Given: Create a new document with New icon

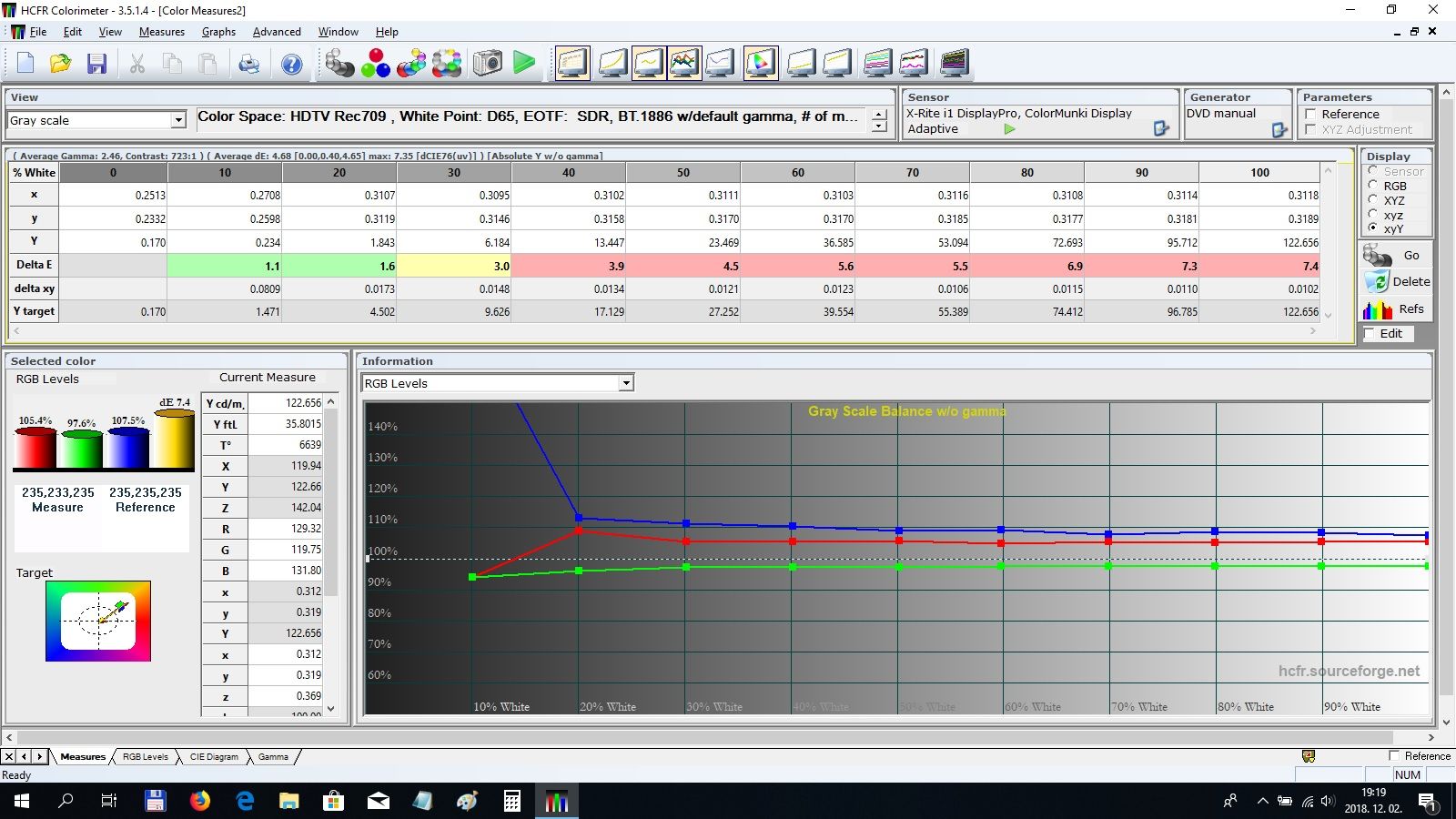Looking at the screenshot, I should pos(25,64).
